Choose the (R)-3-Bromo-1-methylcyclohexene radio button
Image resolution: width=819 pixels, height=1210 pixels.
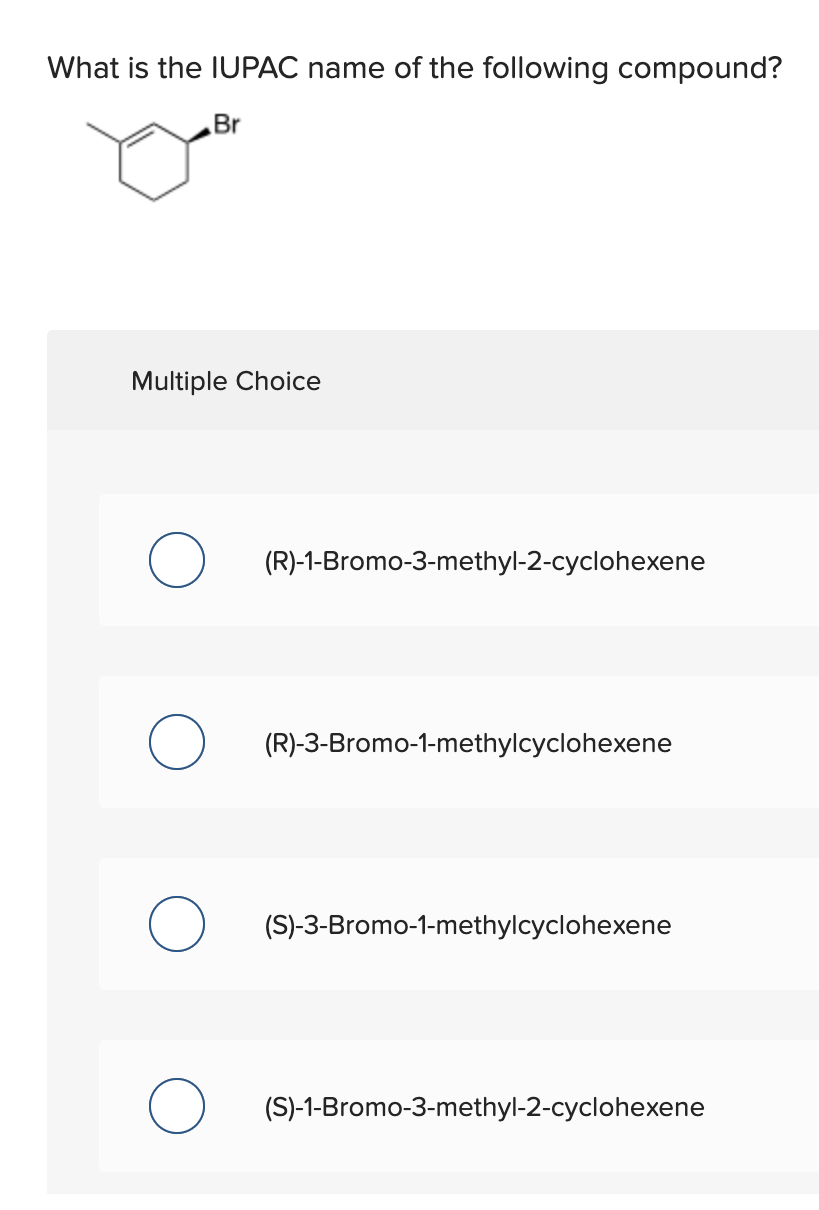(x=178, y=743)
